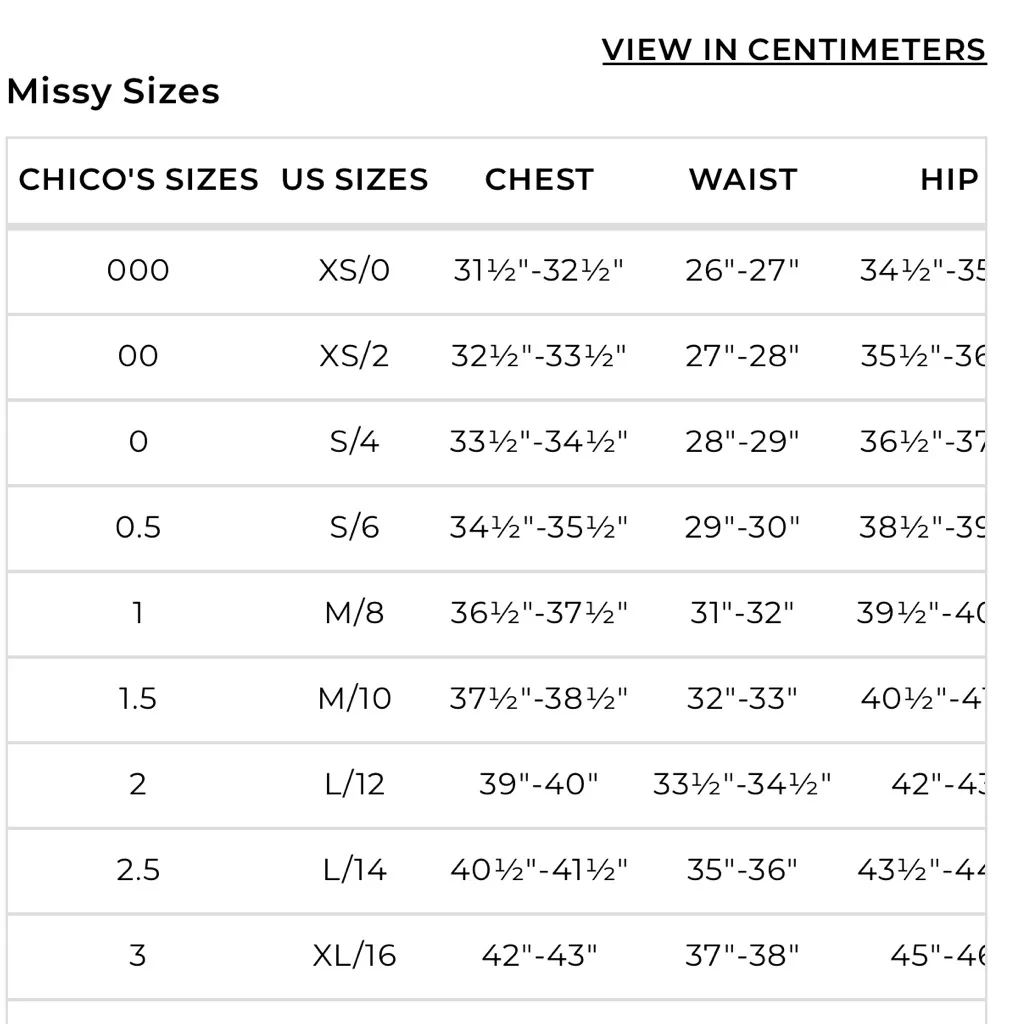Image resolution: width=1025 pixels, height=1025 pixels.
Task: Select the XS/2 US size cell
Action: click(354, 356)
